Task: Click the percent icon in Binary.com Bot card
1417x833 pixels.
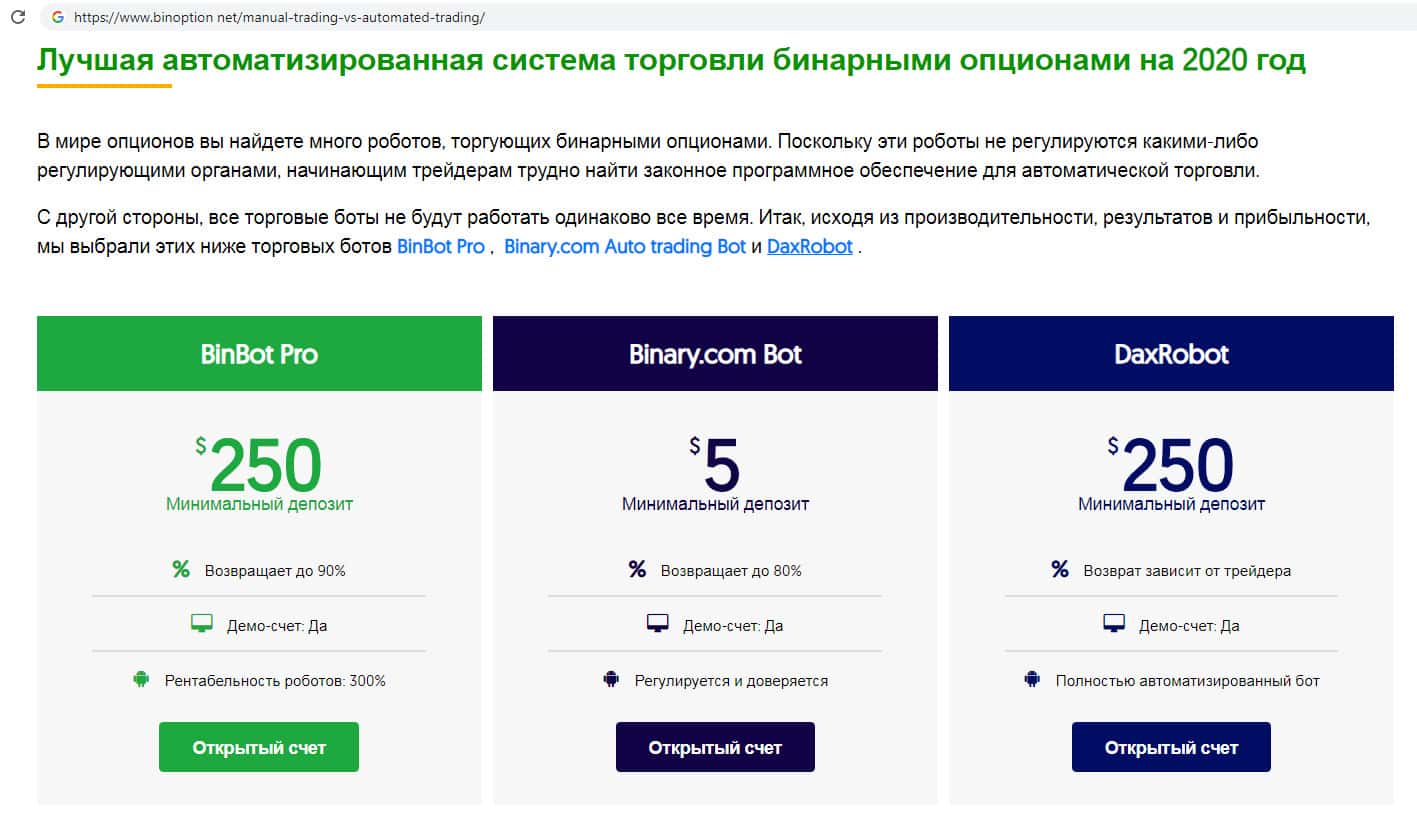Action: [x=637, y=570]
